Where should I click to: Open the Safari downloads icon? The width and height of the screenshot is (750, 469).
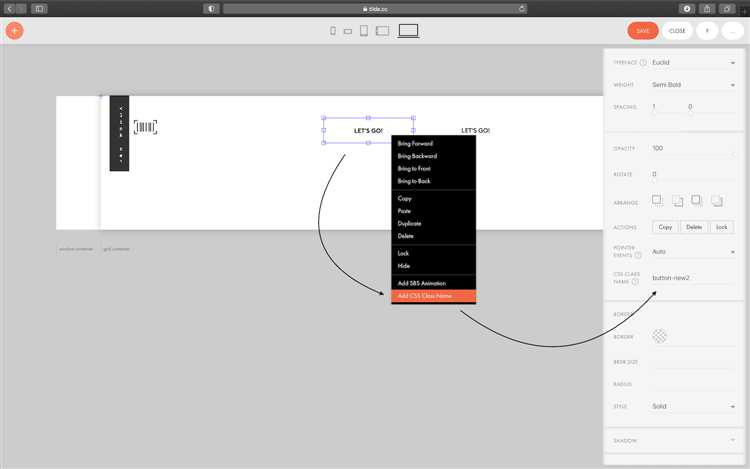point(686,9)
